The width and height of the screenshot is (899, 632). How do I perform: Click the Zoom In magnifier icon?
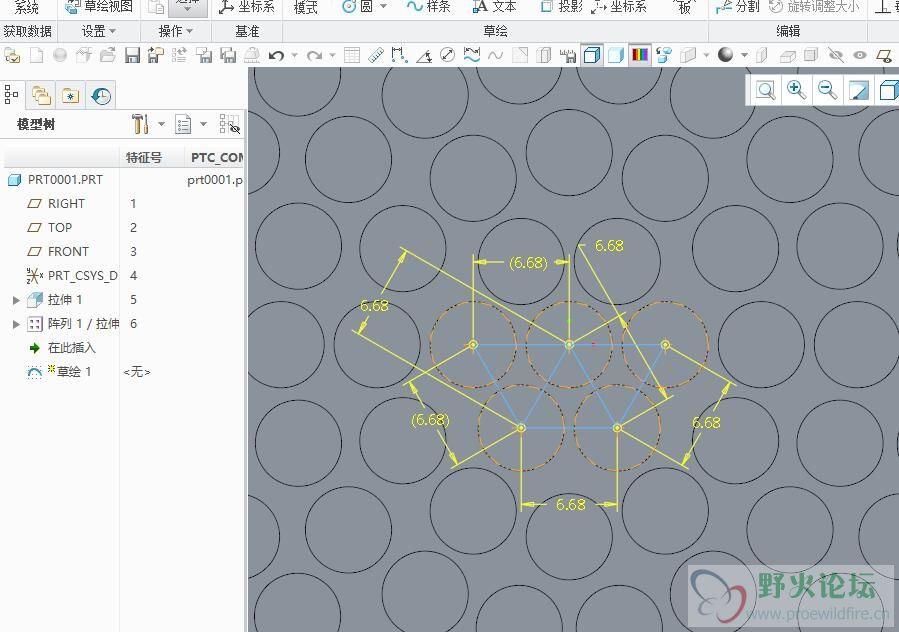click(796, 89)
